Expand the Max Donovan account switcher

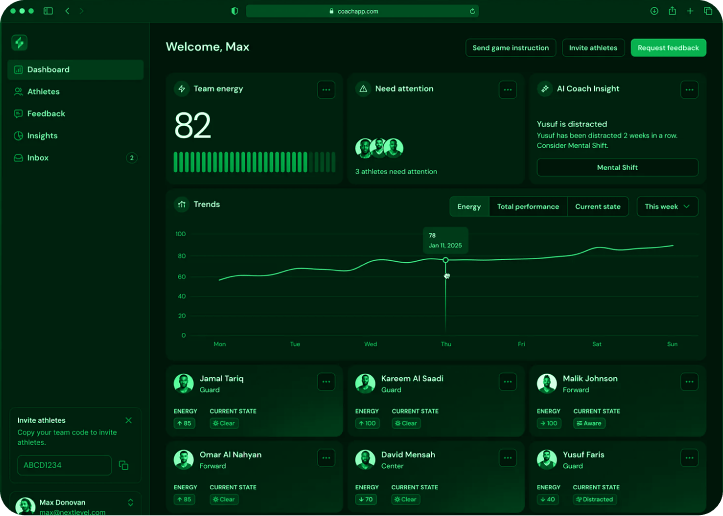[x=130, y=502]
